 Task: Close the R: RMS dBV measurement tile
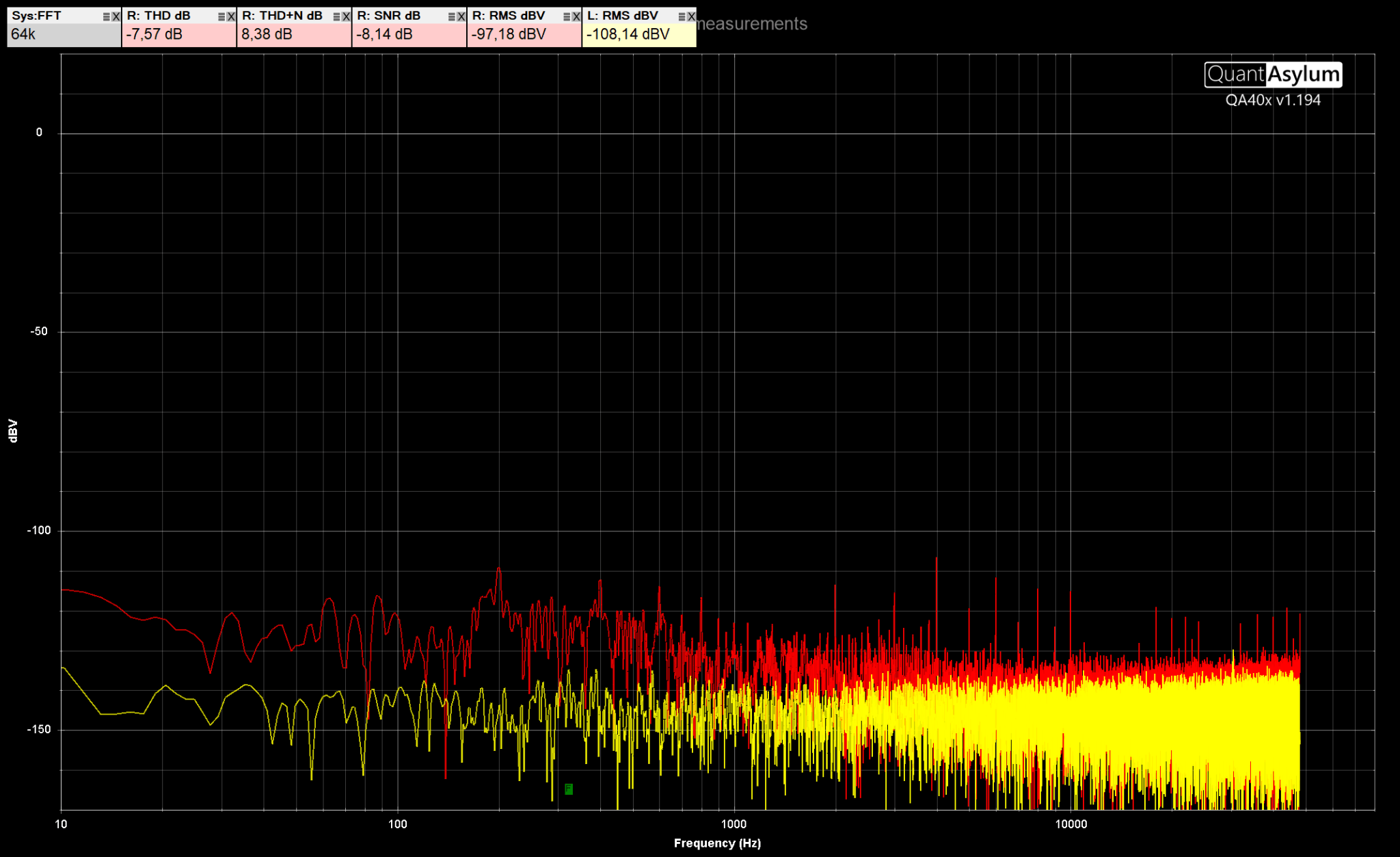(x=576, y=16)
